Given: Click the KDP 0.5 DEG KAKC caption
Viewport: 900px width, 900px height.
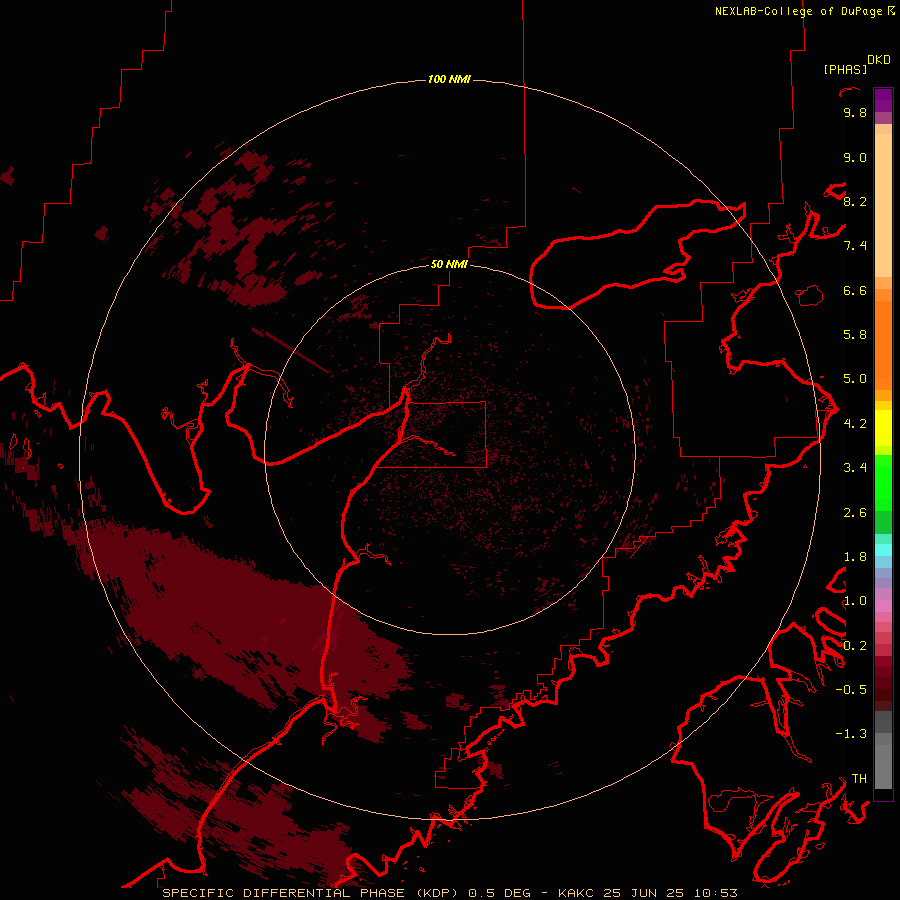Looking at the screenshot, I should pos(450,893).
